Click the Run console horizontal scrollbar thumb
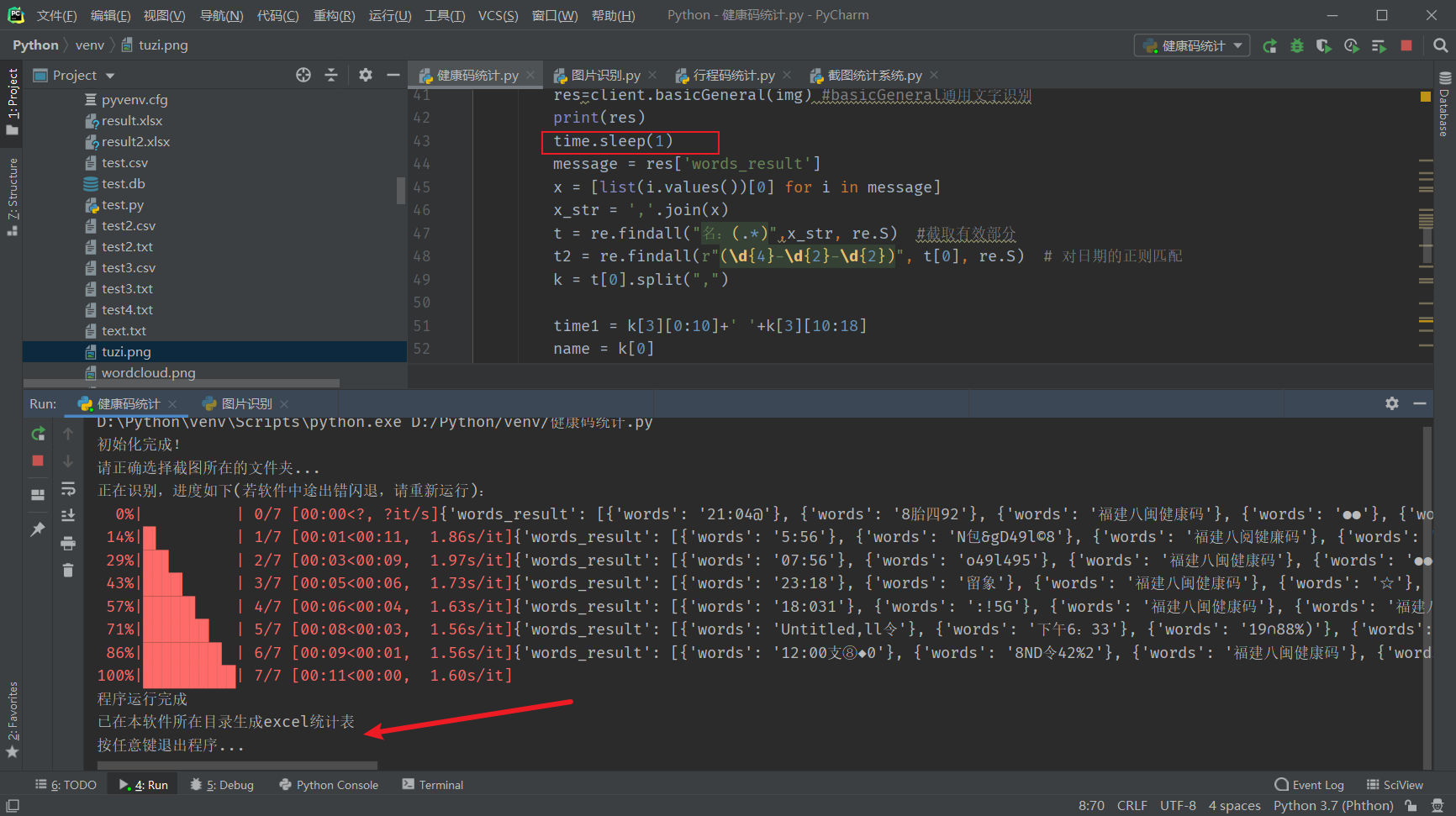Image resolution: width=1456 pixels, height=816 pixels. click(237, 766)
